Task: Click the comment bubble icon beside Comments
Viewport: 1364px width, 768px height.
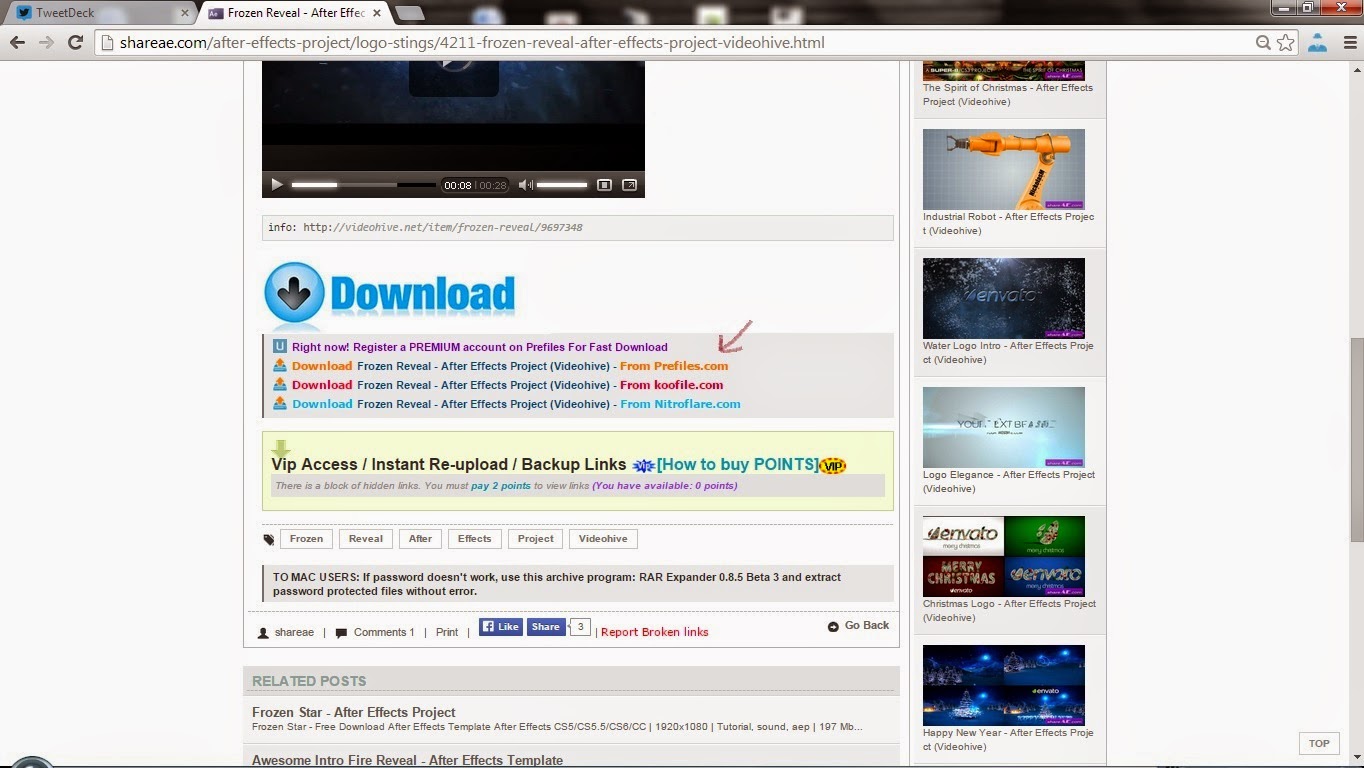Action: [x=342, y=633]
